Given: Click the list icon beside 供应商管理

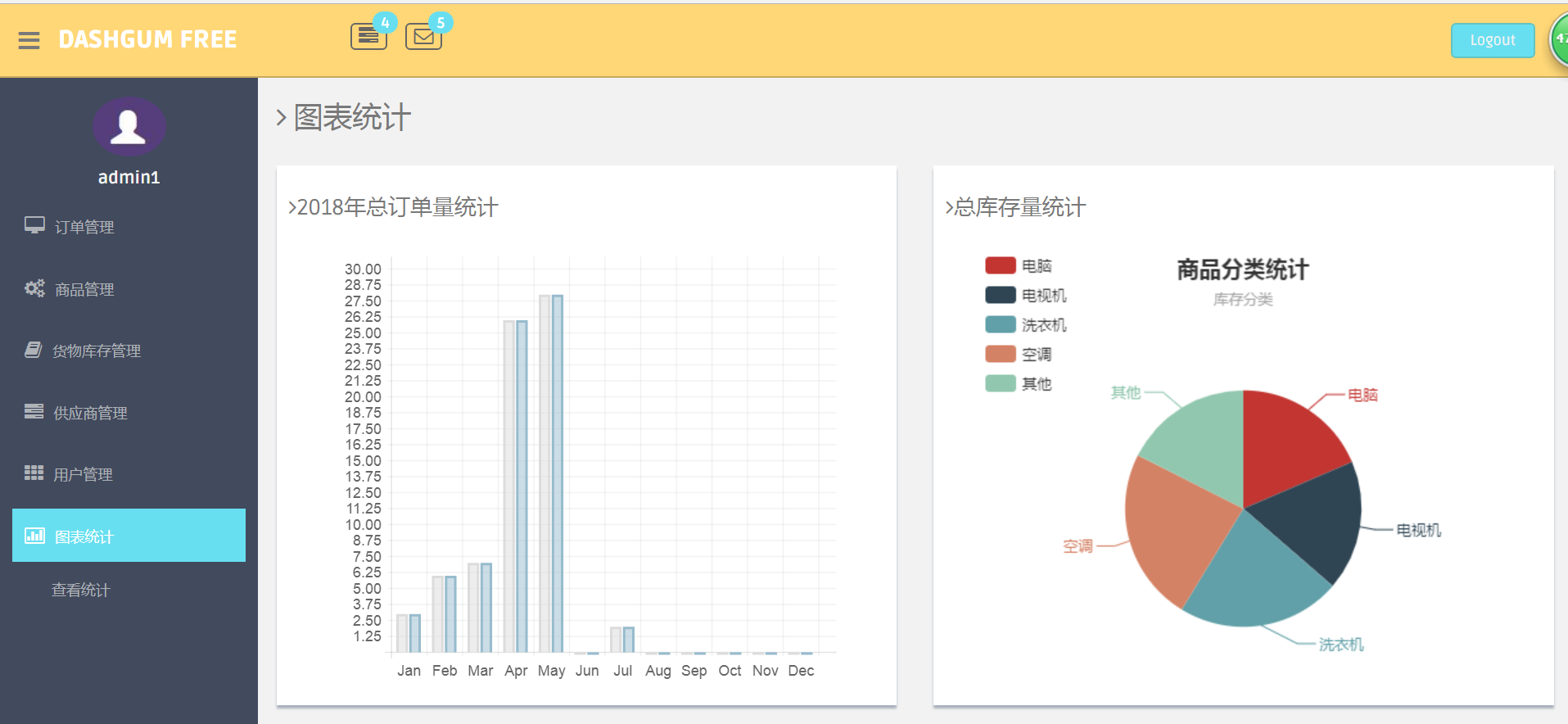Looking at the screenshot, I should coord(34,411).
